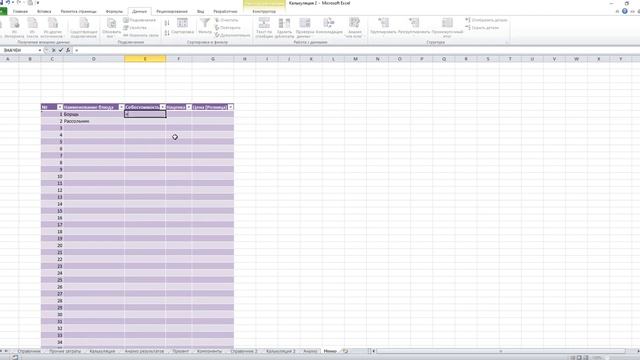Viewport: 640px width, 360px height.
Task: Sort Z to A descending icon
Action: 167,33
